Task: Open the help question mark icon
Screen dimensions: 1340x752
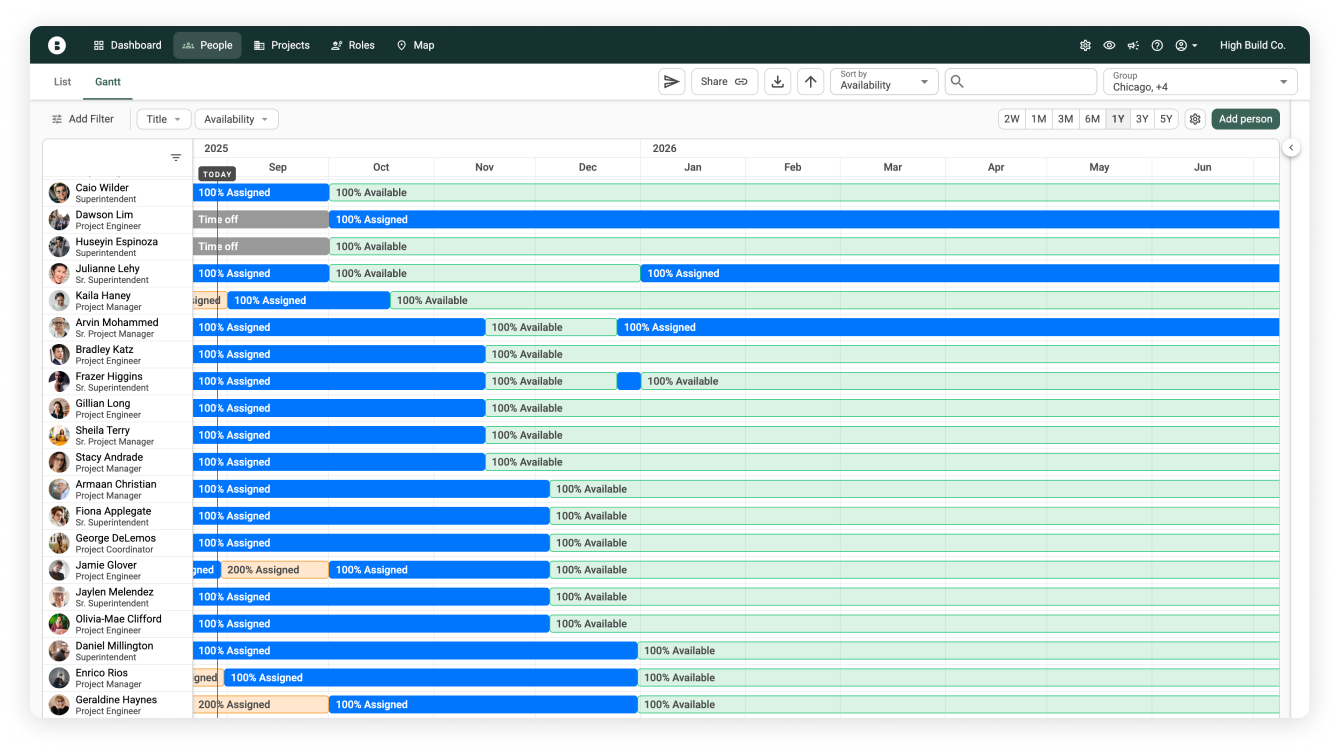Action: [x=1157, y=45]
